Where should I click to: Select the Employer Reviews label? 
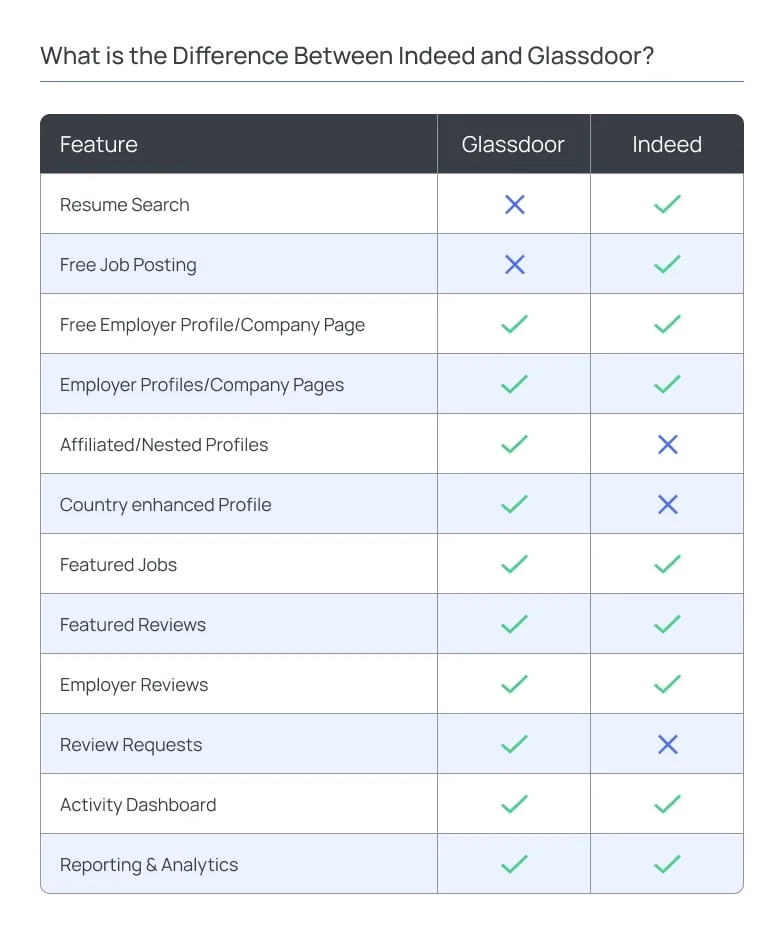point(134,685)
